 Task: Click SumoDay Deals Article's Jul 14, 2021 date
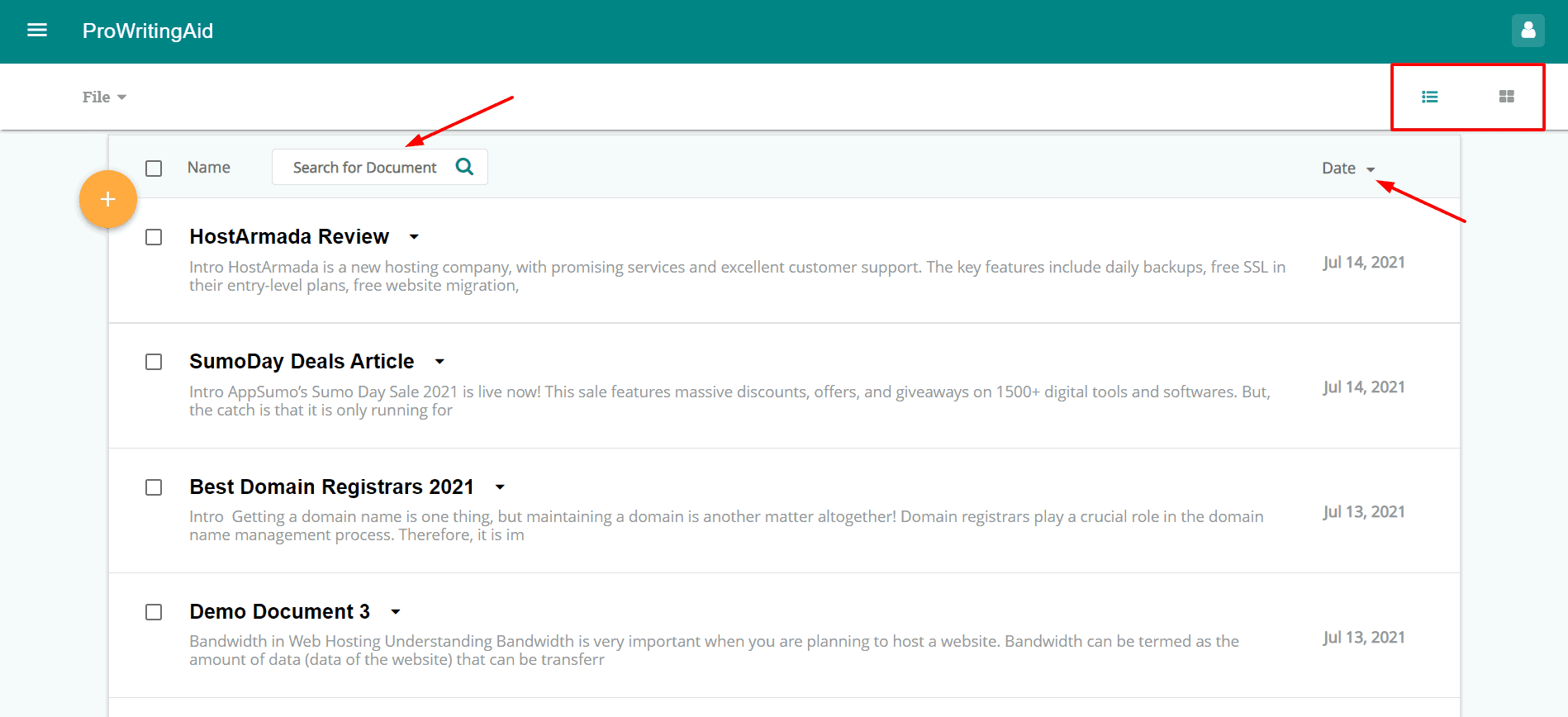(1364, 387)
